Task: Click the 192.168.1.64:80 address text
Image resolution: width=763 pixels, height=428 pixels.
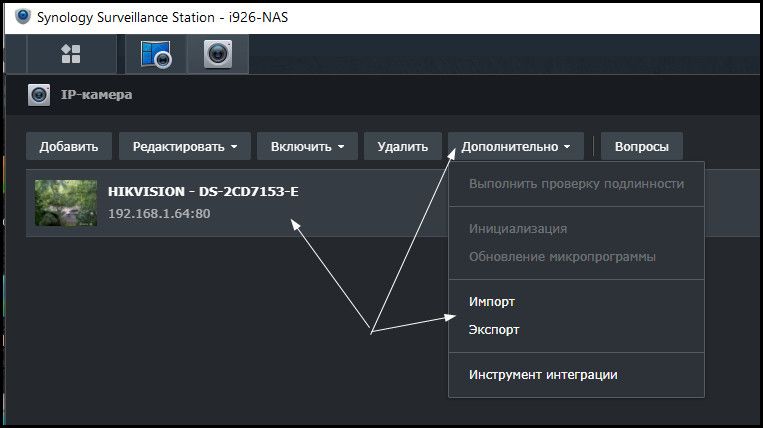Action: [158, 214]
